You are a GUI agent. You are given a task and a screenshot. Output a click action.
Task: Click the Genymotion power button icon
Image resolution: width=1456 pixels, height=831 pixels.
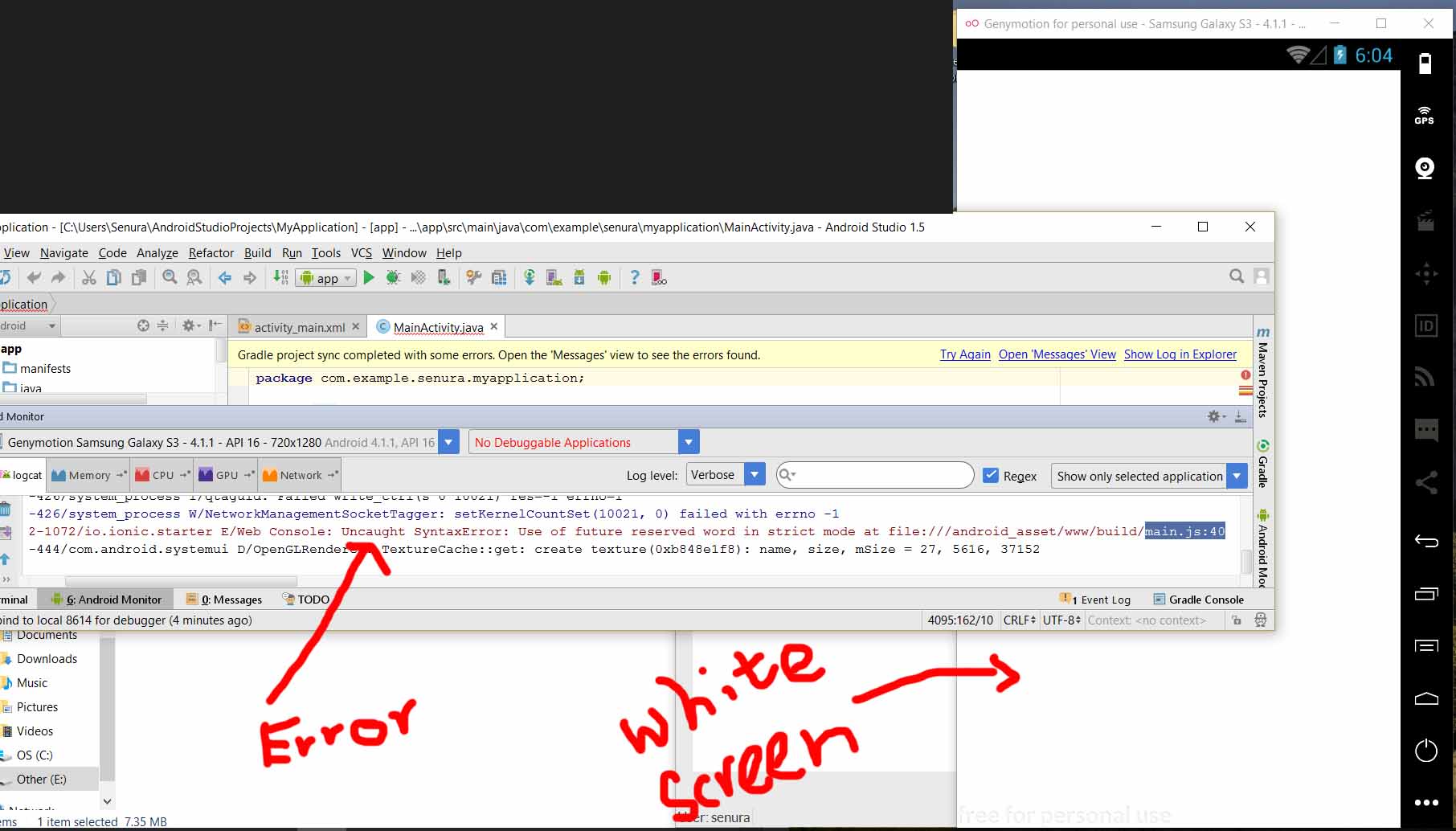coord(1426,751)
